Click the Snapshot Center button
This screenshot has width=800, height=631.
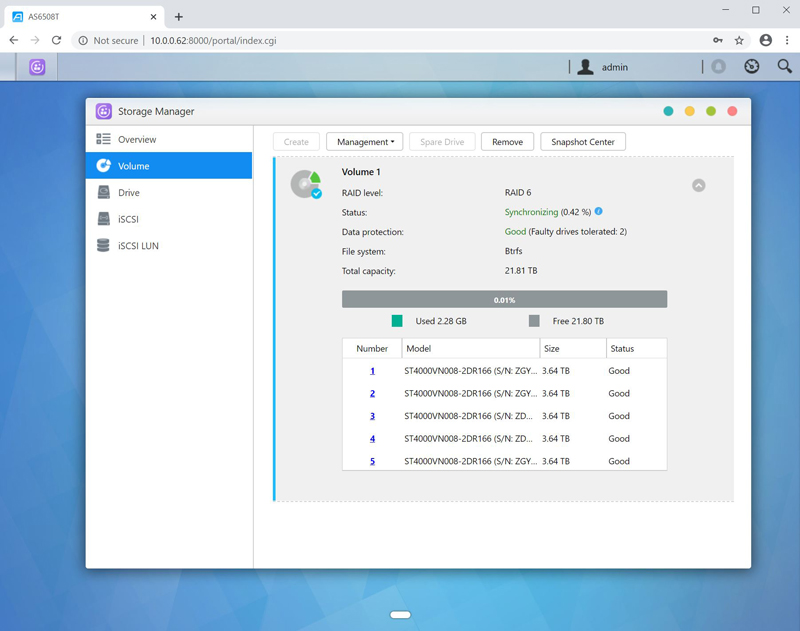[x=583, y=142]
